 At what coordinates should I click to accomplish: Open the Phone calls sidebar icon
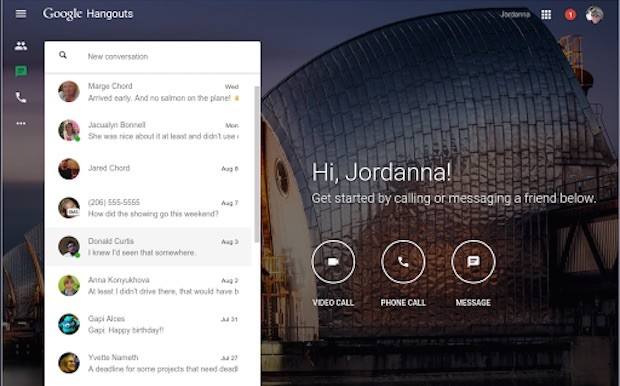[21, 97]
